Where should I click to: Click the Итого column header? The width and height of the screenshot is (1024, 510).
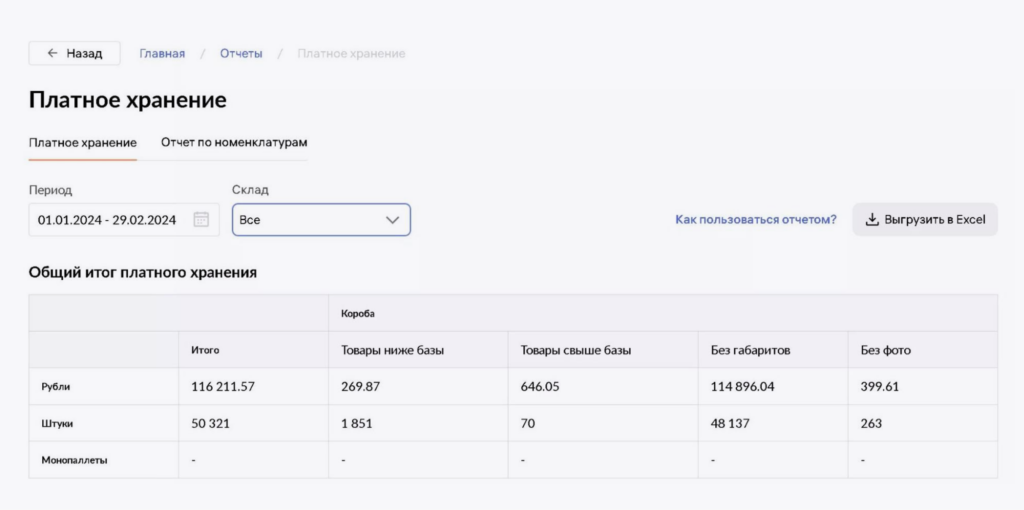click(x=205, y=350)
